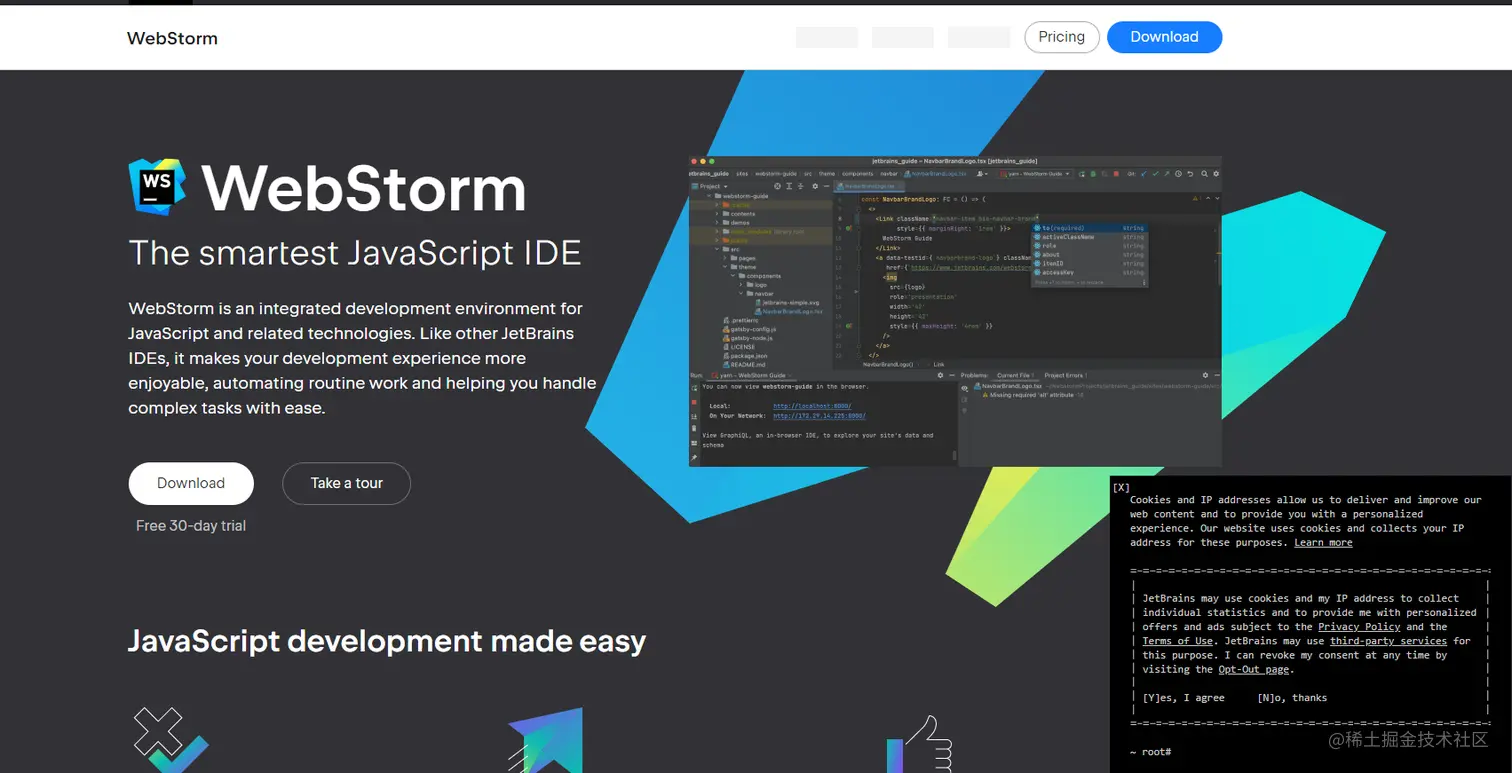Choose [N]o, thanks in cookie popup
The height and width of the screenshot is (773, 1512).
click(x=1292, y=698)
